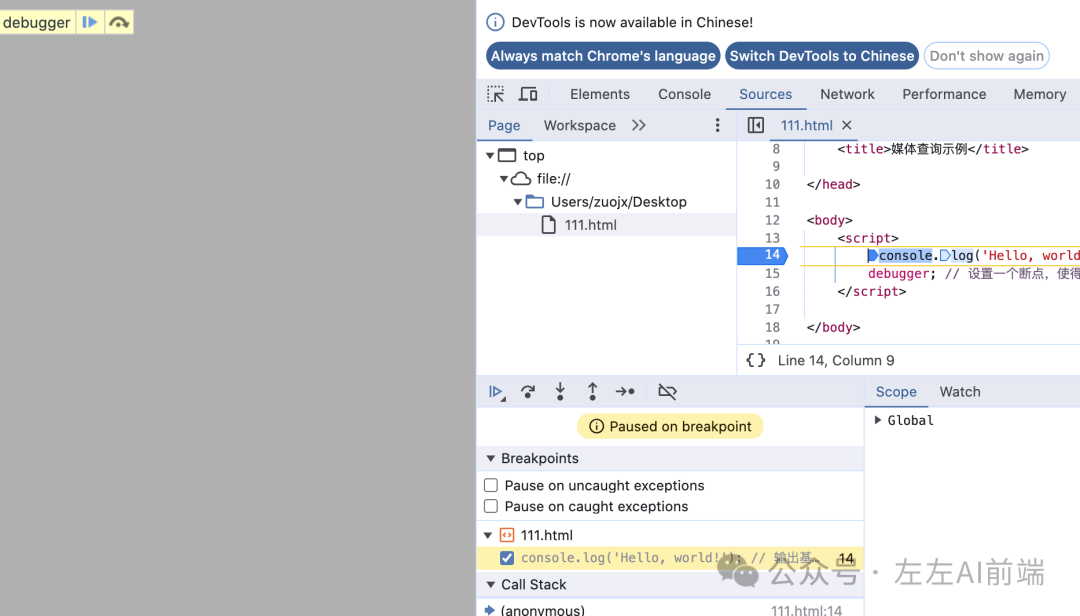Step into next function call
Viewport: 1080px width, 616px height.
point(560,392)
